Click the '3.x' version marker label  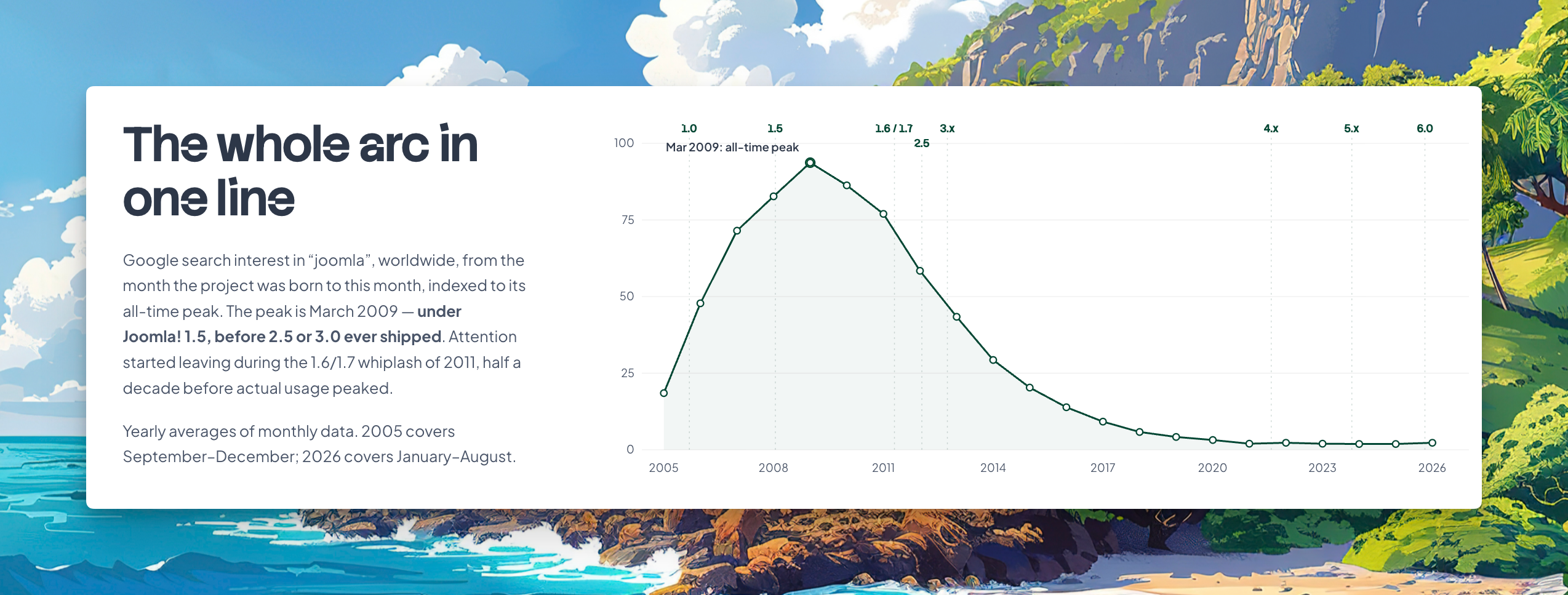(947, 129)
